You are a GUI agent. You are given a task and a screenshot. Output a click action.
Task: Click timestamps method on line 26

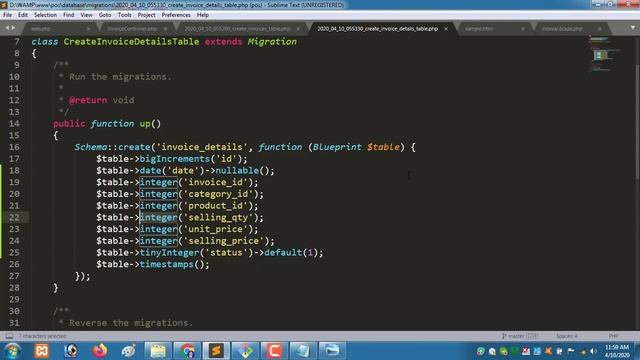(x=167, y=264)
